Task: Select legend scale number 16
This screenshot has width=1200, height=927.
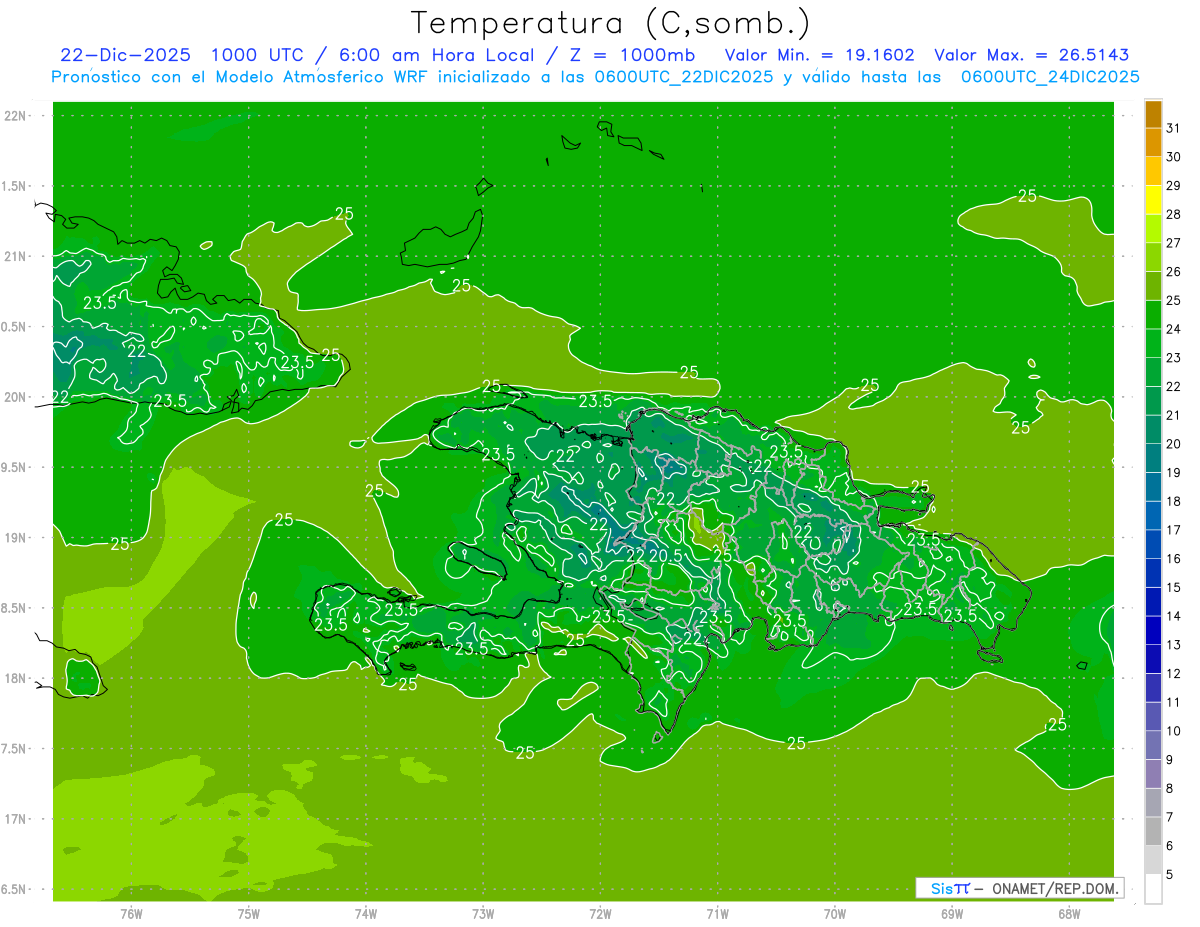Action: point(1173,559)
